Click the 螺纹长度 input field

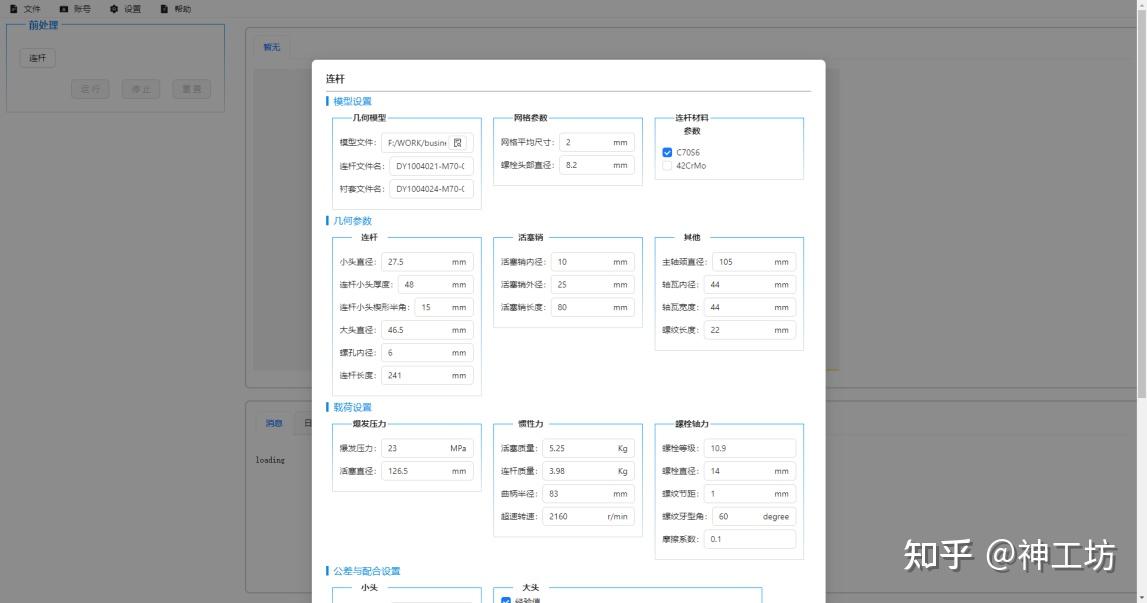pyautogui.click(x=750, y=330)
